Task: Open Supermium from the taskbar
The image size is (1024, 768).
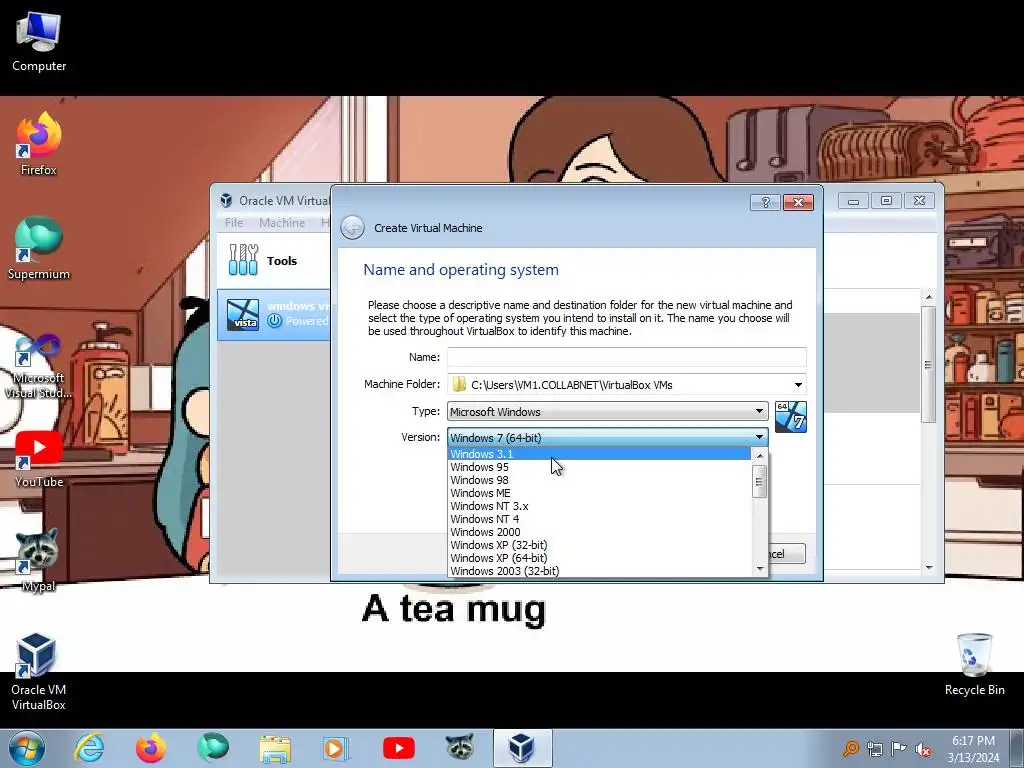Action: (213, 748)
